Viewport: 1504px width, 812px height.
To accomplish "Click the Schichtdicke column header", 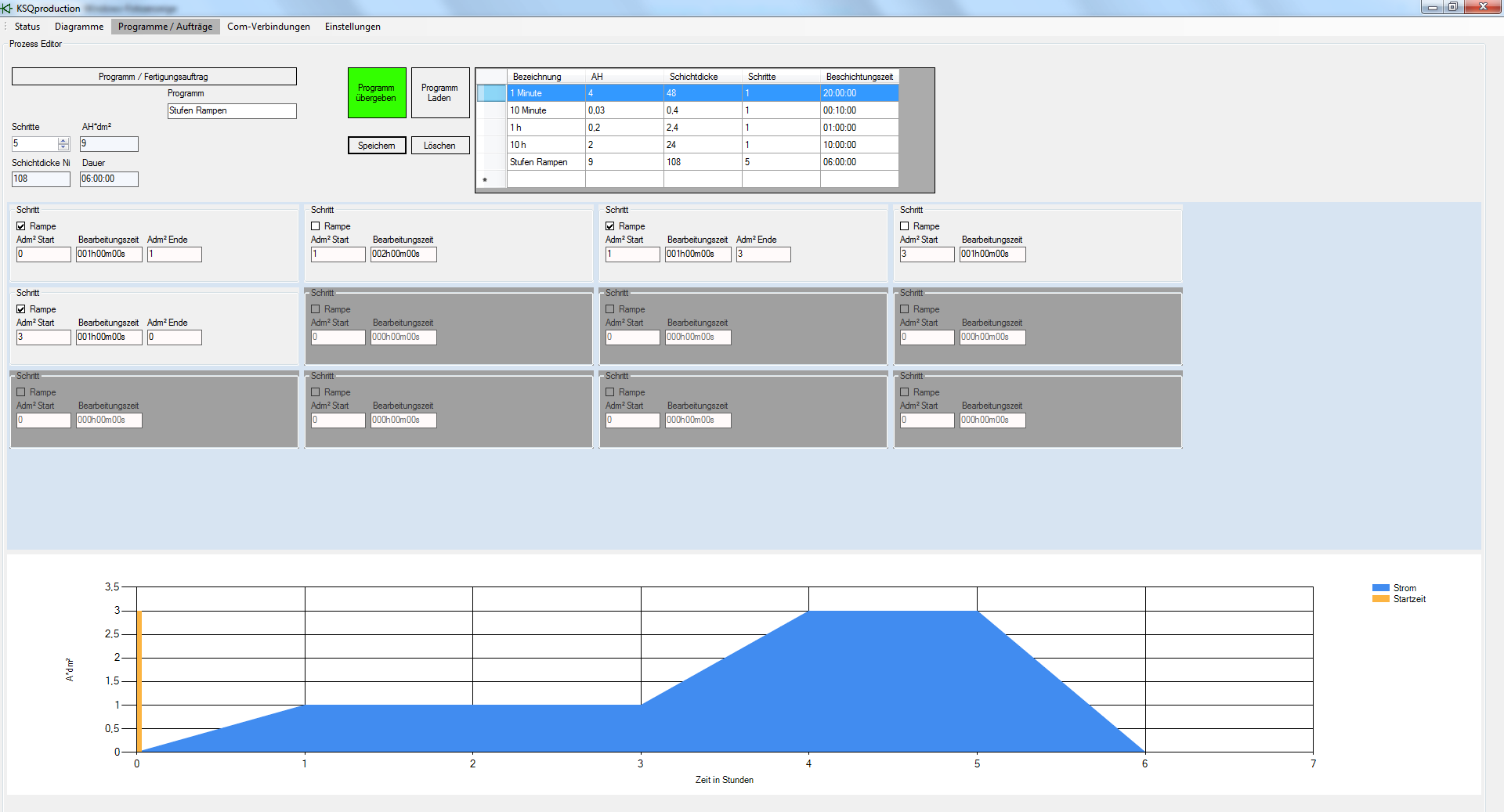I will click(703, 77).
